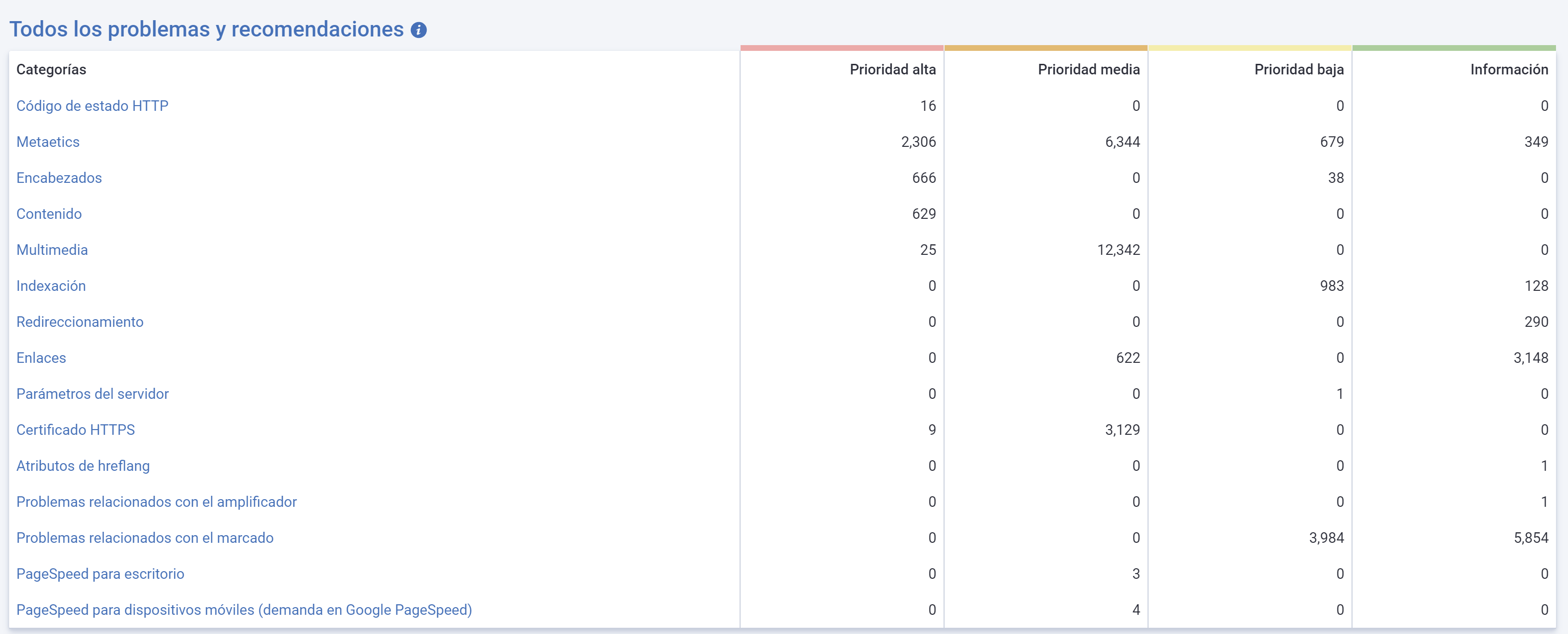Go to the Encabezados category
The width and height of the screenshot is (1568, 634).
coord(59,178)
